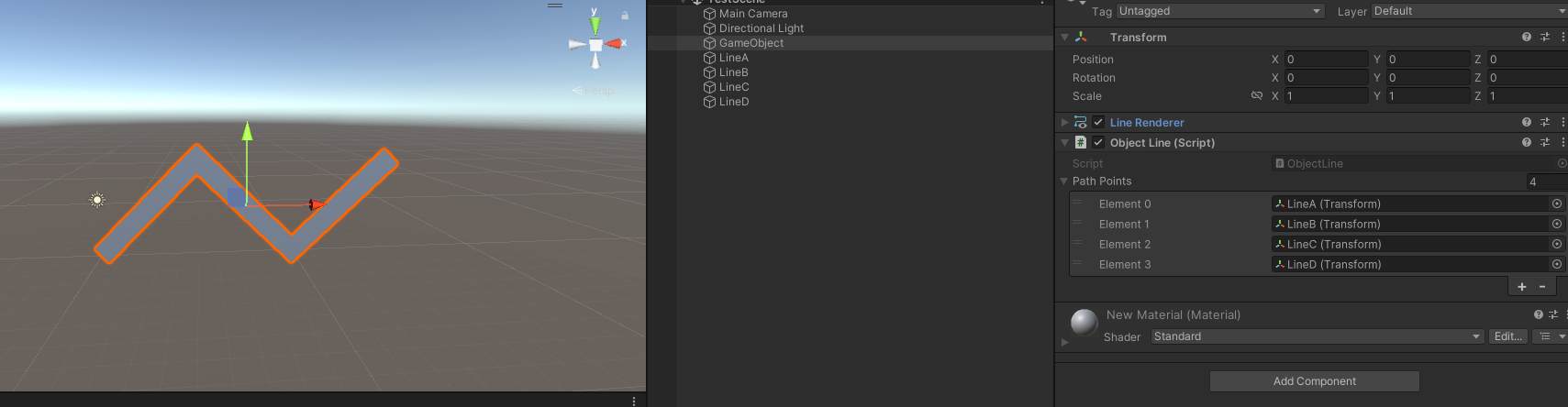The image size is (1568, 407).
Task: Click Rotation Y input field
Action: click(x=1428, y=78)
